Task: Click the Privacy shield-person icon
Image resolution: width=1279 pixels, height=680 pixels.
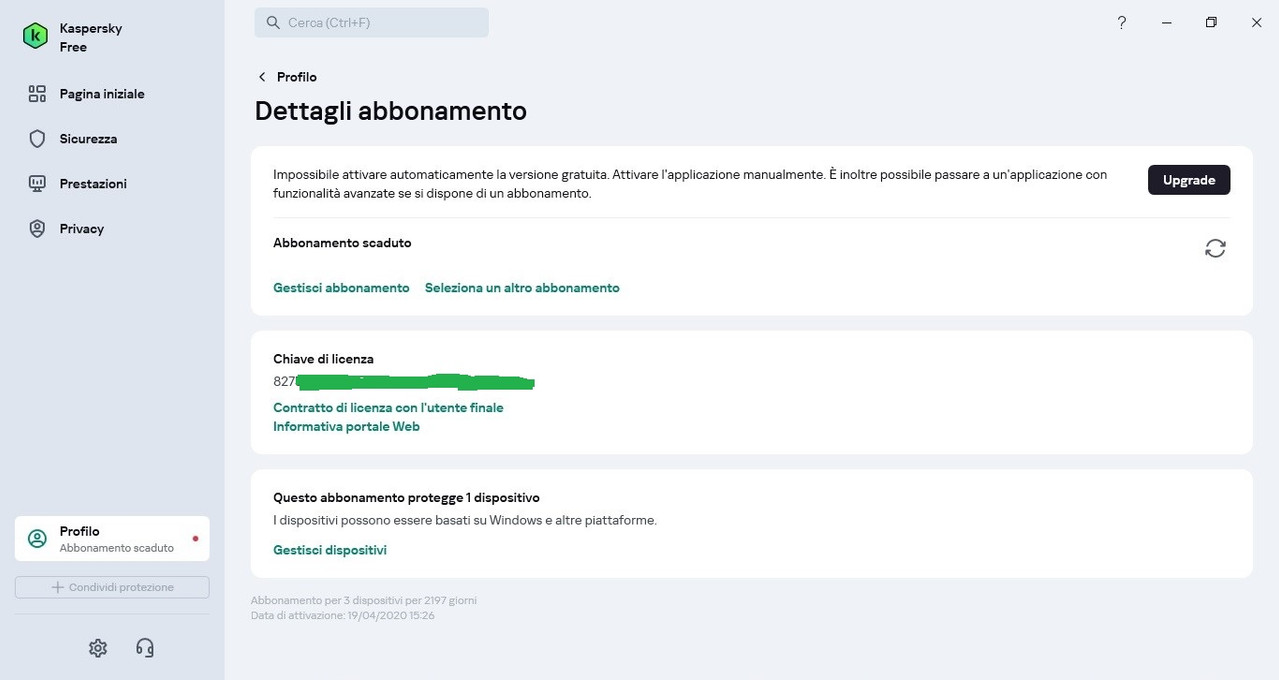Action: coord(37,229)
